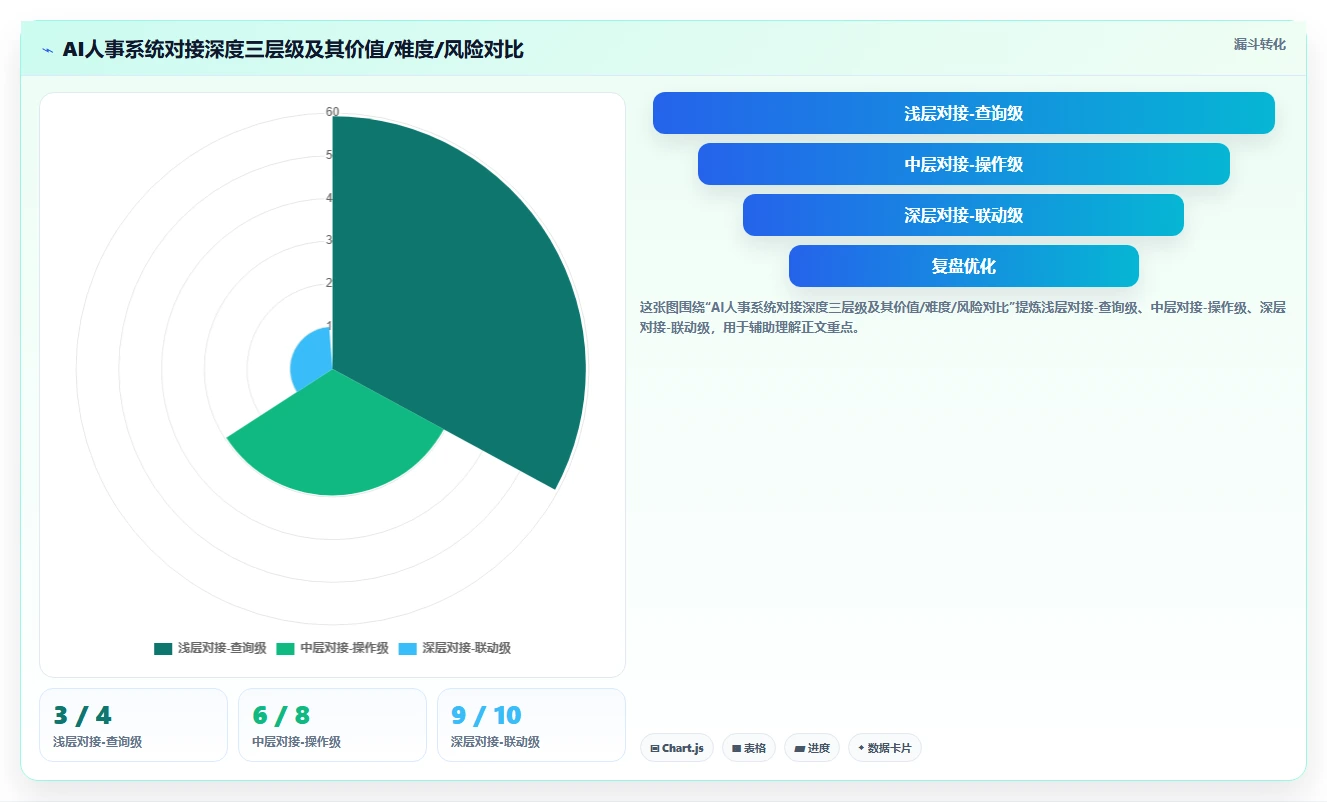1327x802 pixels.
Task: Select the 深层对接-联动级 funnel bar
Action: tap(963, 215)
